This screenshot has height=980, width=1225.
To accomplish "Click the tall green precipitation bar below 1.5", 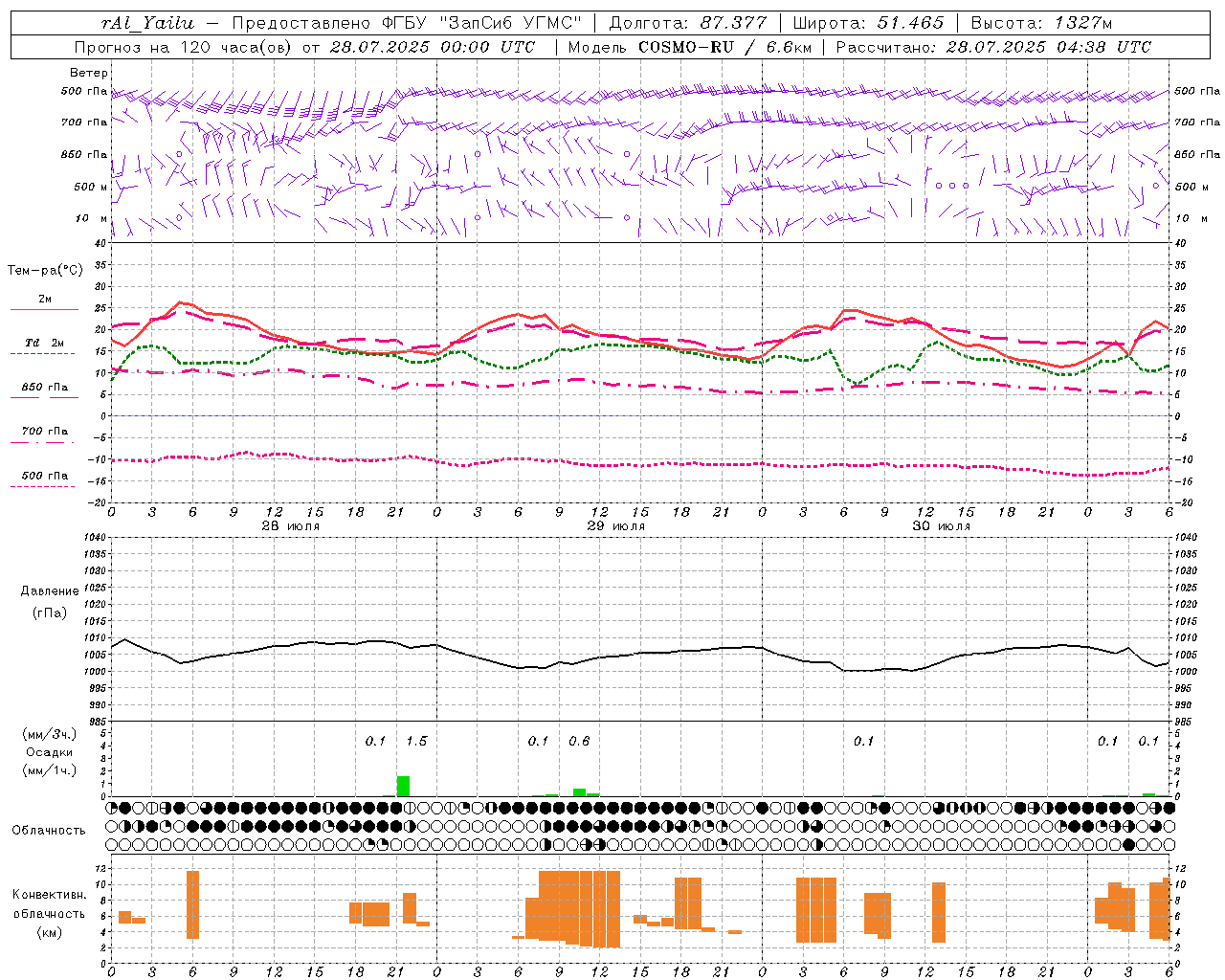I will pos(403,786).
